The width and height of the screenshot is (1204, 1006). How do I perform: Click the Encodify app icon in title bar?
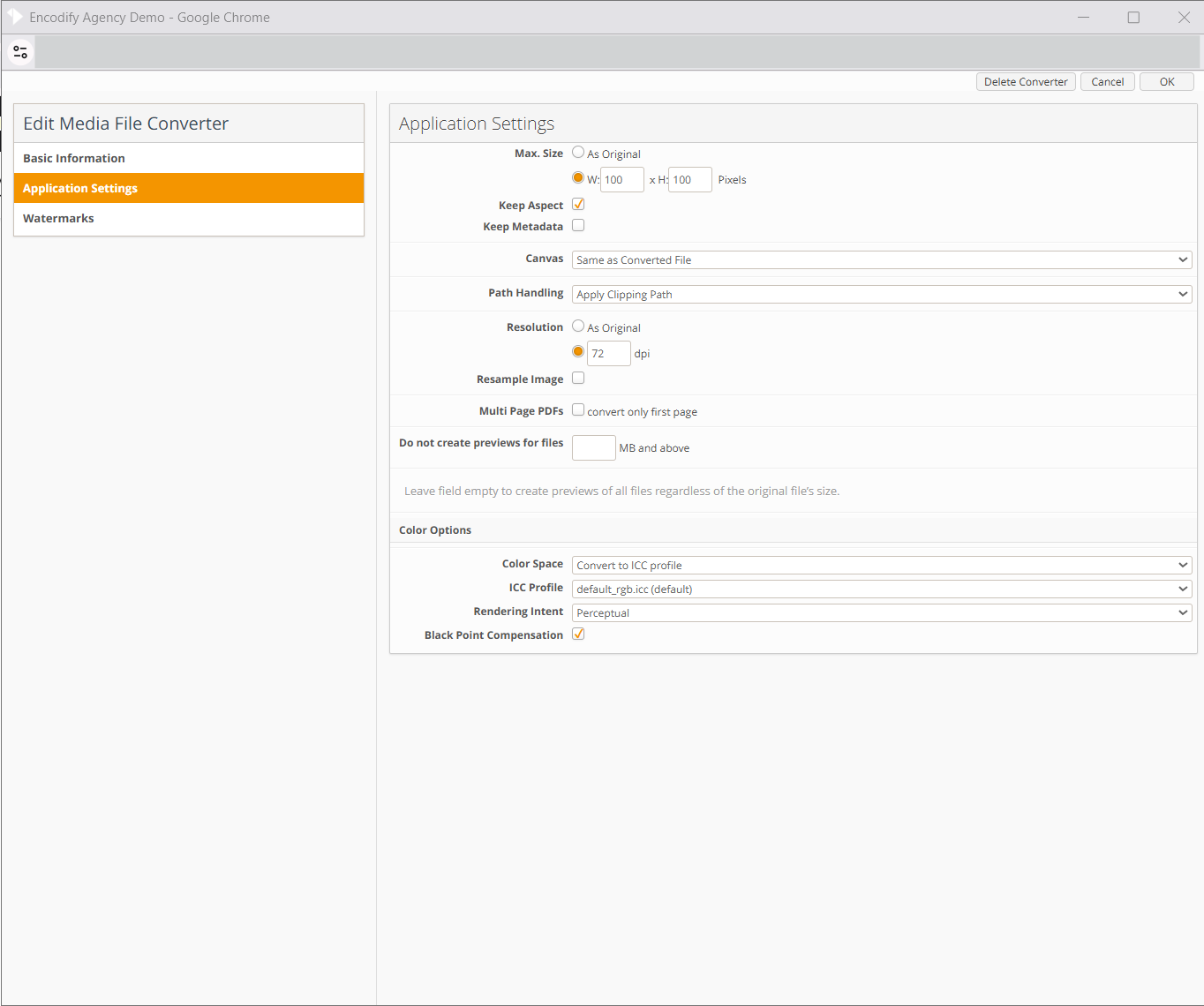[x=15, y=17]
